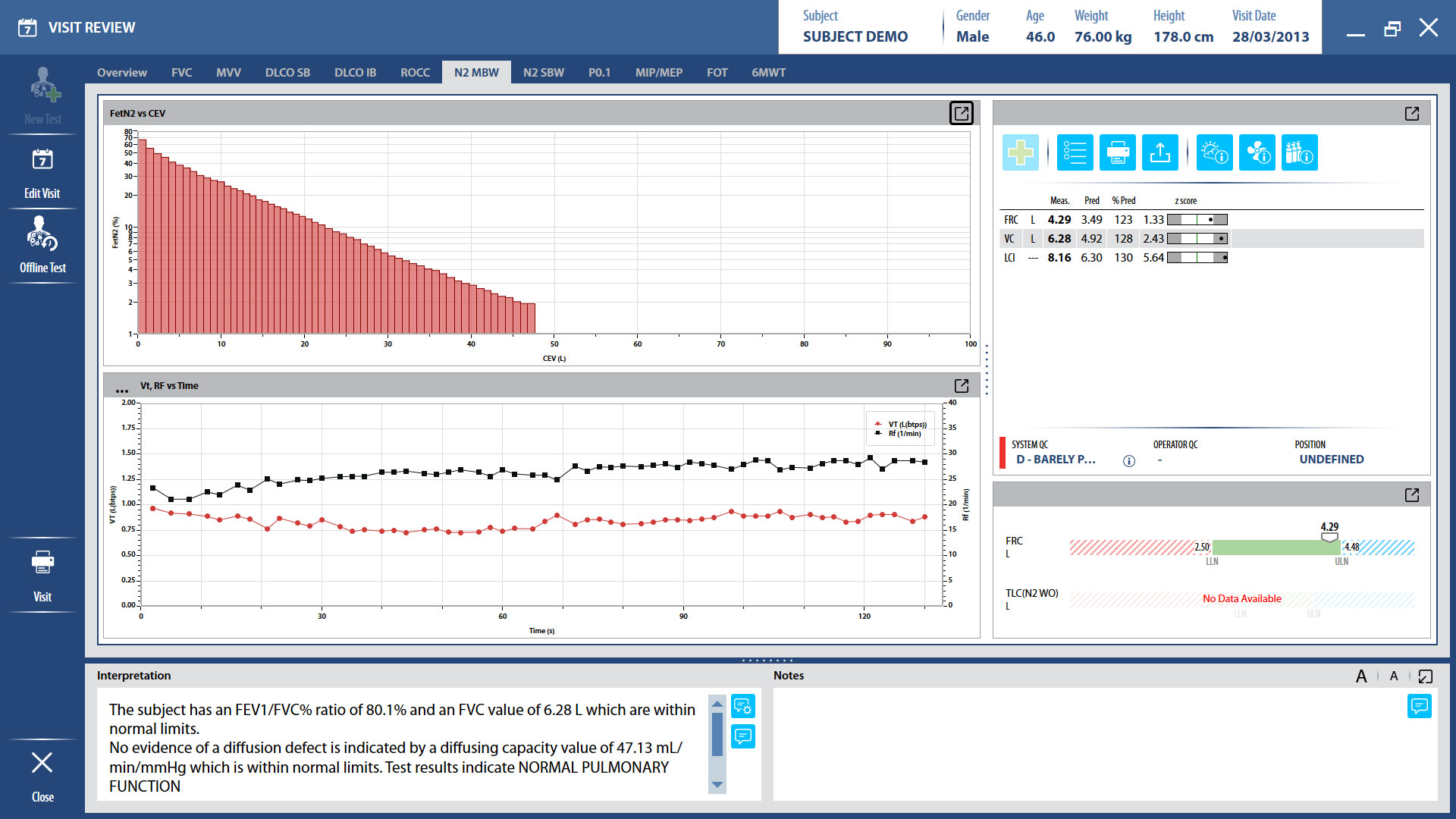Click System QC info circle icon
Screen dimensions: 1456x819
coord(1128,461)
